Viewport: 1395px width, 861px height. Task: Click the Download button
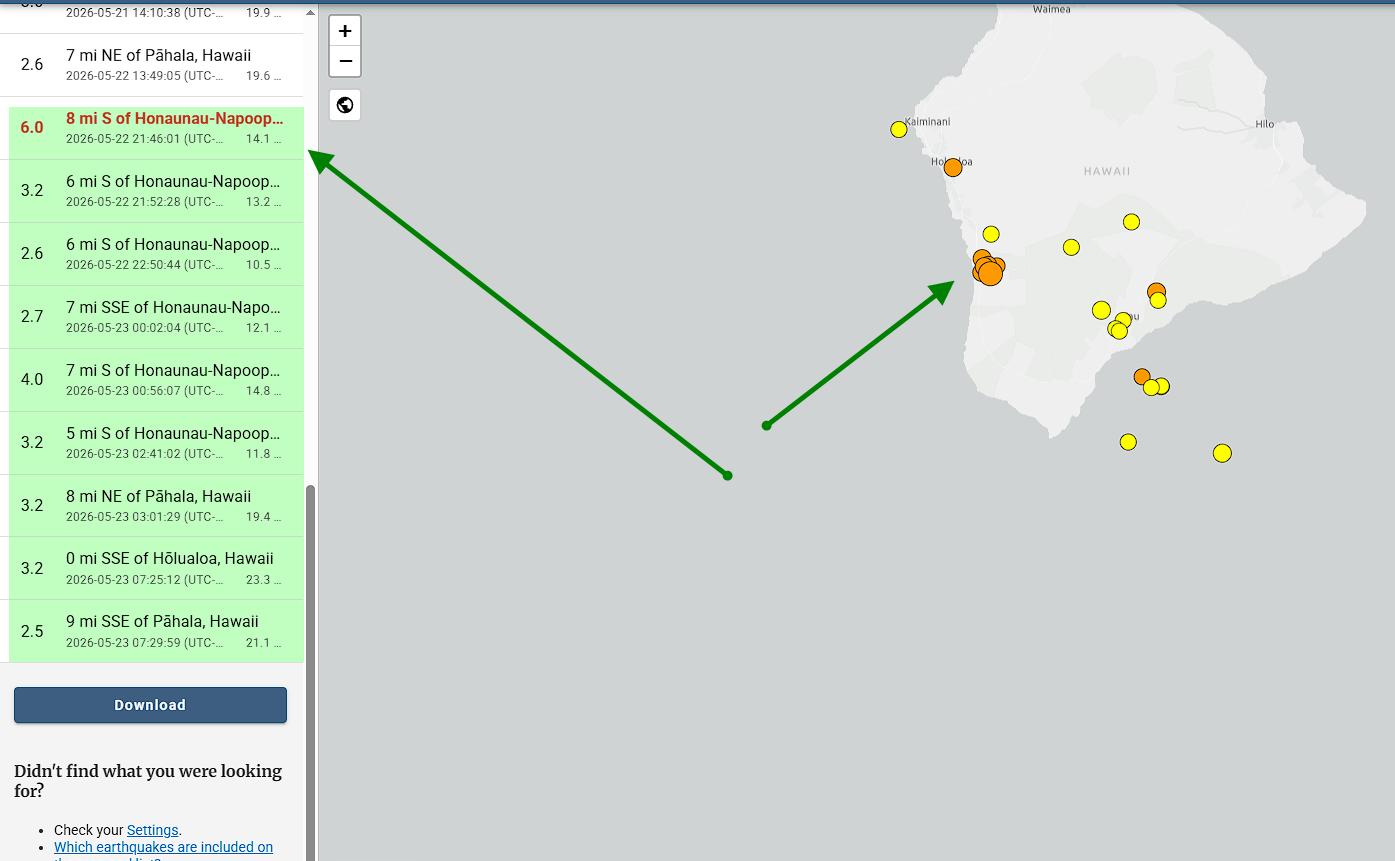(150, 705)
